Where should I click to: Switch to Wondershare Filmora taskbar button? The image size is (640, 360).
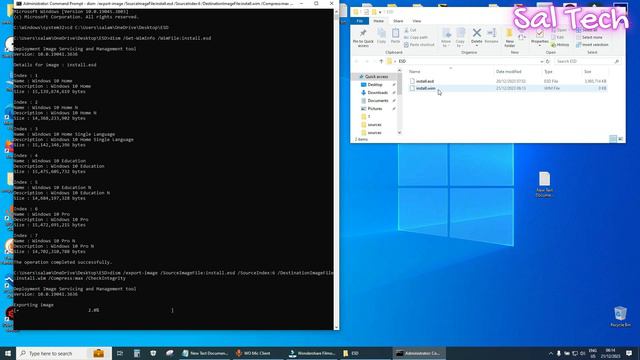click(x=312, y=353)
